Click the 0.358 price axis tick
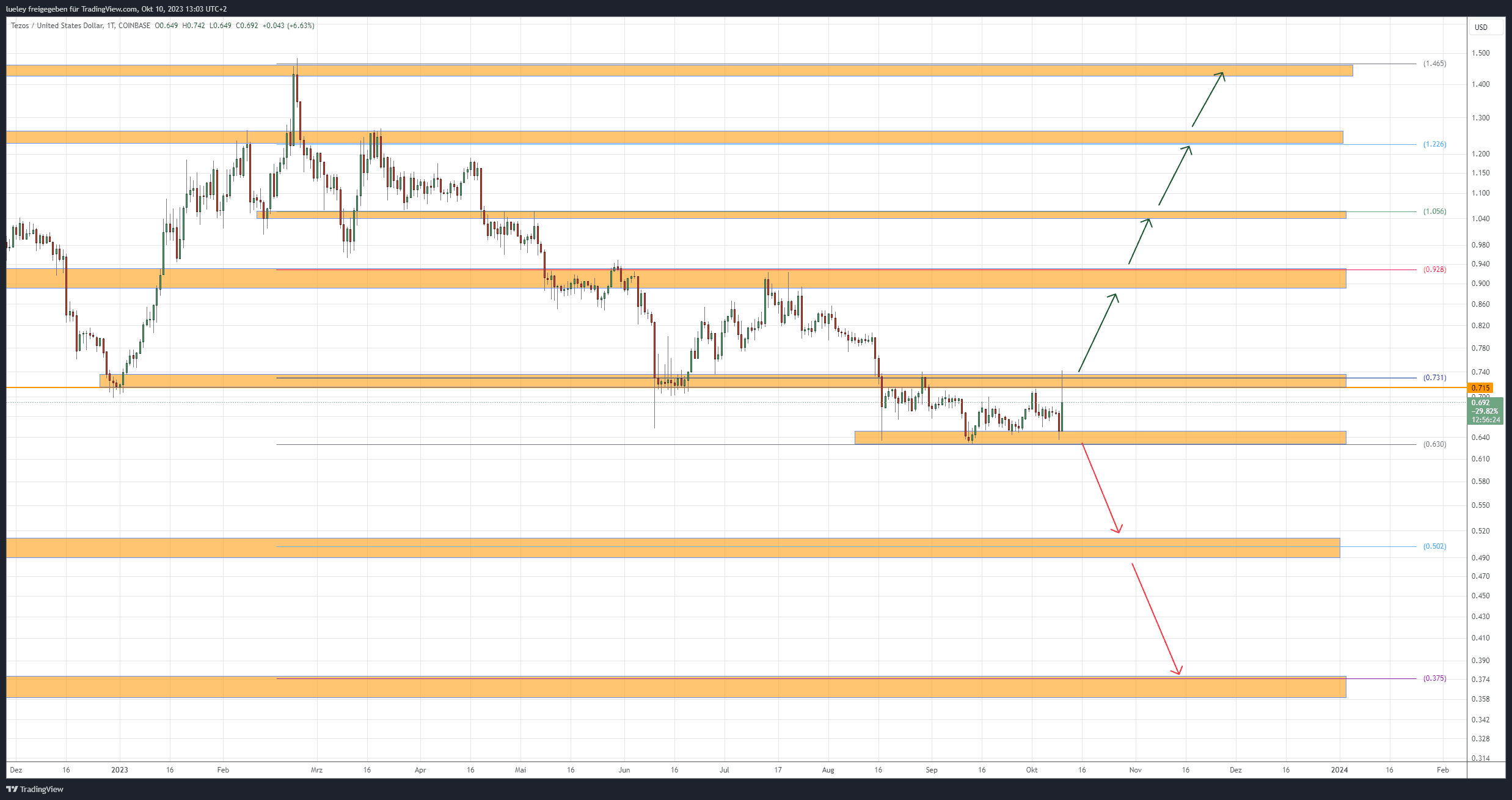This screenshot has height=800, width=1512. point(1480,699)
